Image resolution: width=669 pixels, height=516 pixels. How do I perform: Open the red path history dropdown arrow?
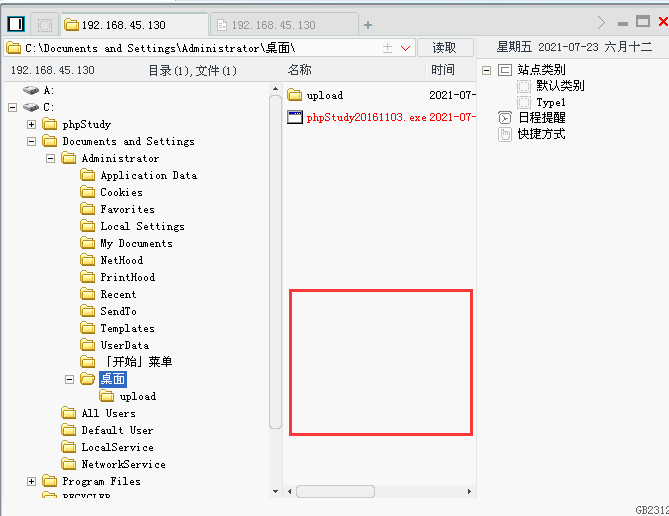click(x=405, y=48)
